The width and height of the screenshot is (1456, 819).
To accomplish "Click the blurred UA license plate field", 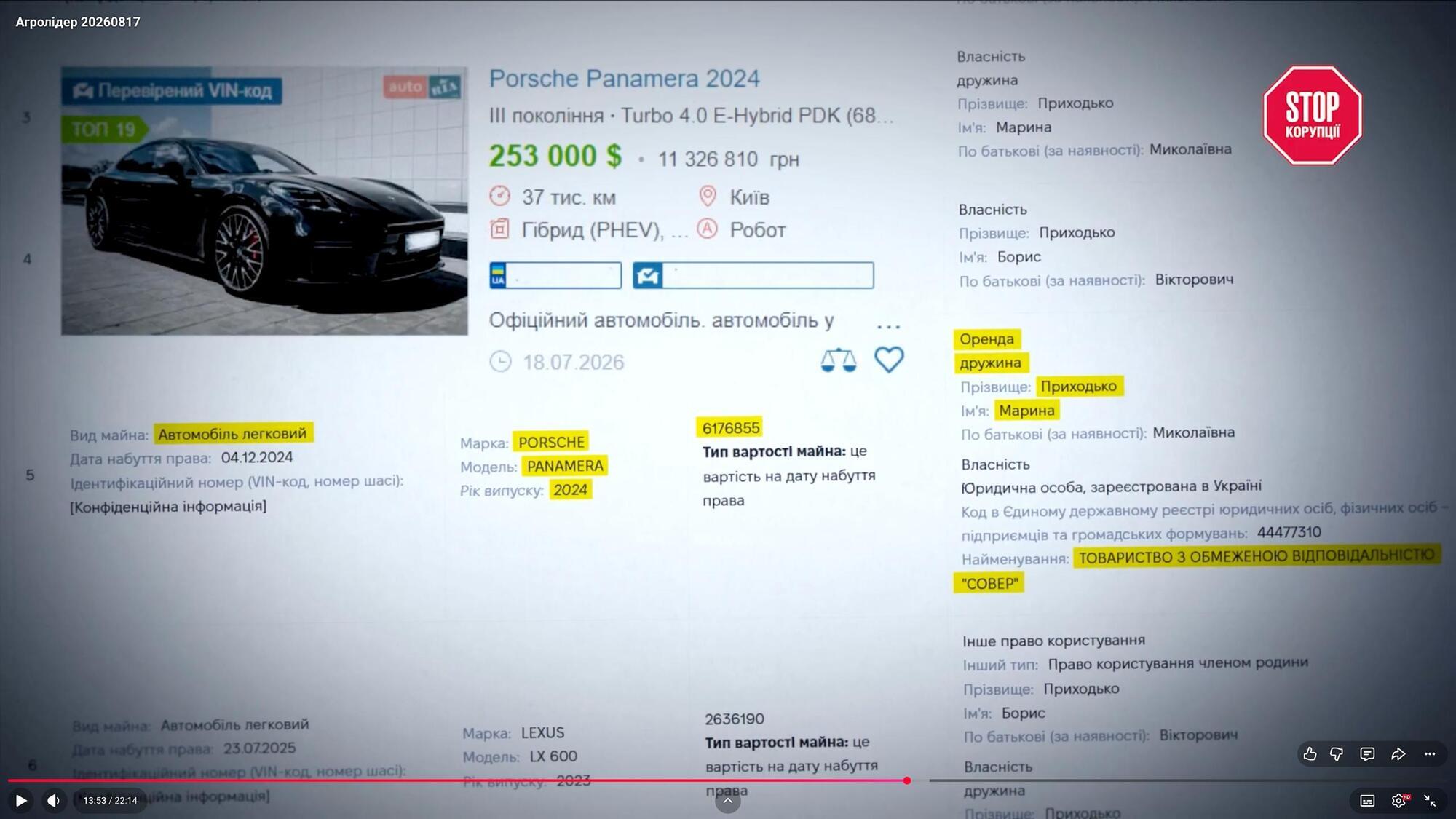I will coord(555,275).
